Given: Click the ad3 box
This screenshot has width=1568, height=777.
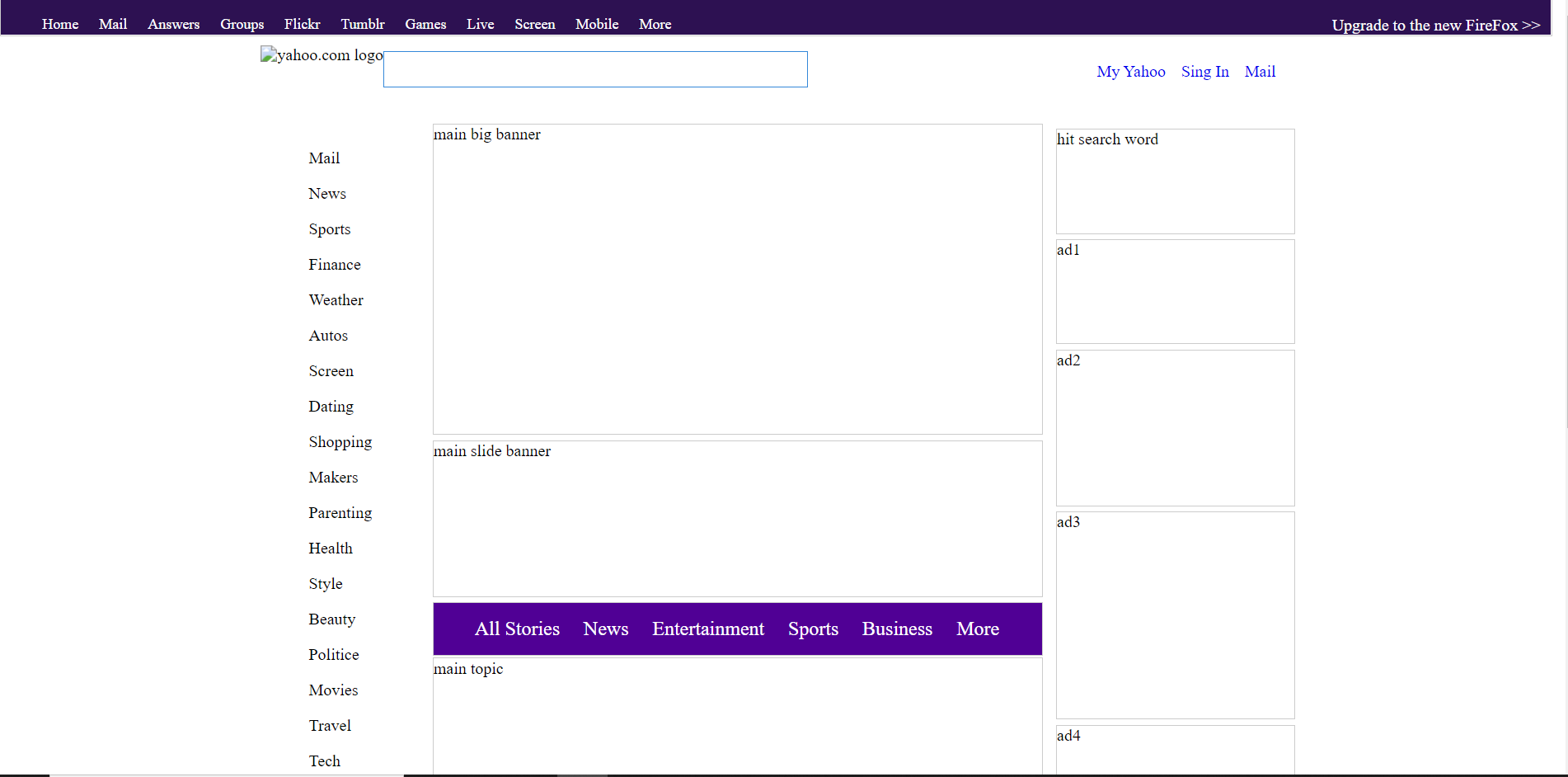Looking at the screenshot, I should tap(1176, 615).
